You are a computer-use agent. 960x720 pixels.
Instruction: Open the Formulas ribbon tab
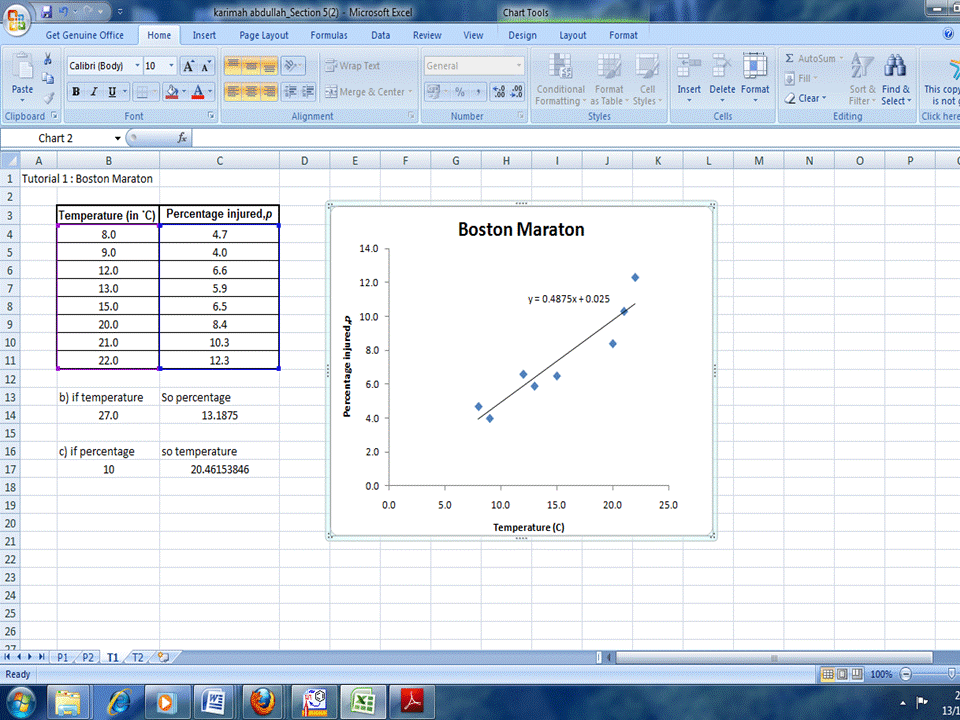pos(329,36)
